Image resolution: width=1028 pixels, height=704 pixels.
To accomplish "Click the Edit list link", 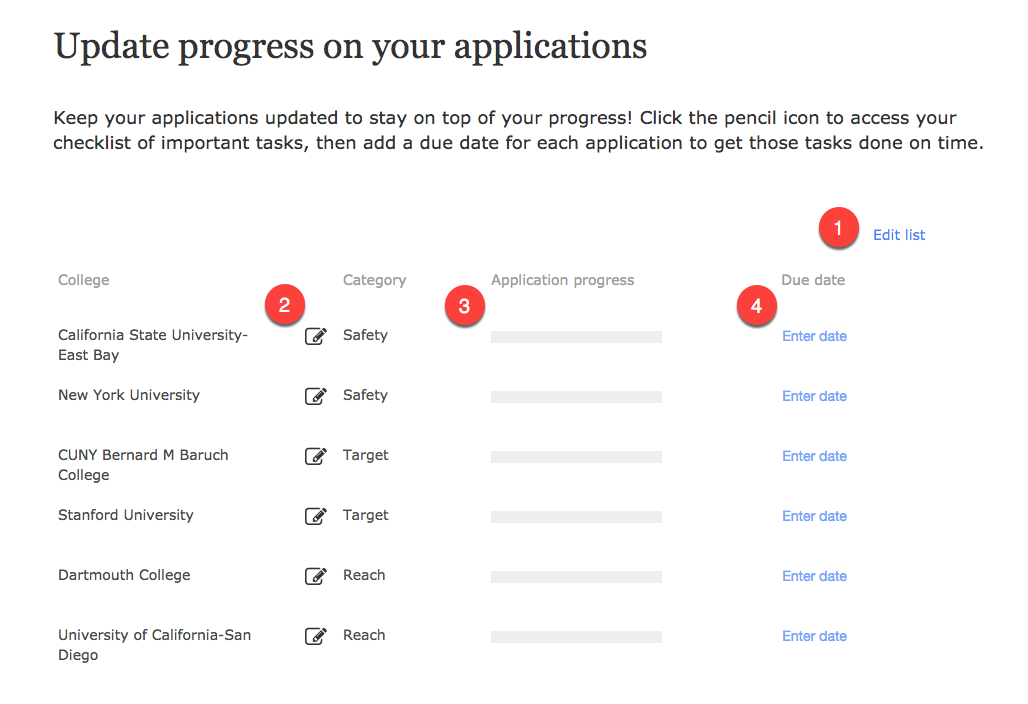I will tap(899, 235).
